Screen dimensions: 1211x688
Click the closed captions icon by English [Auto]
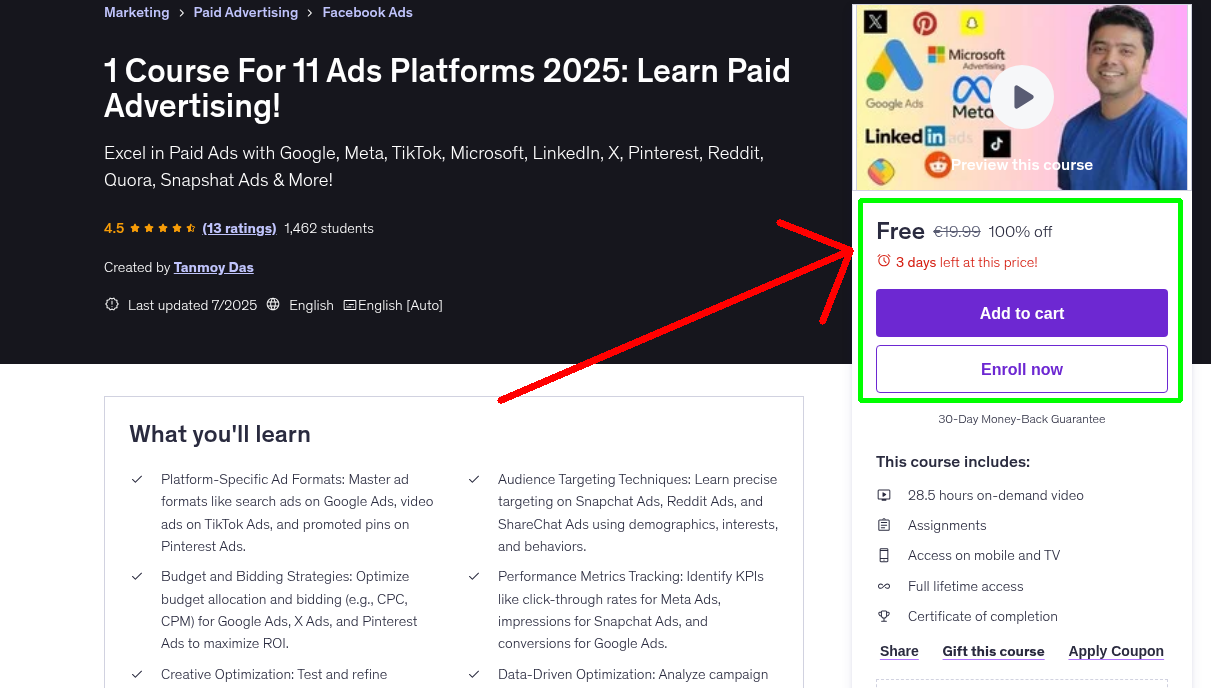pyautogui.click(x=350, y=305)
